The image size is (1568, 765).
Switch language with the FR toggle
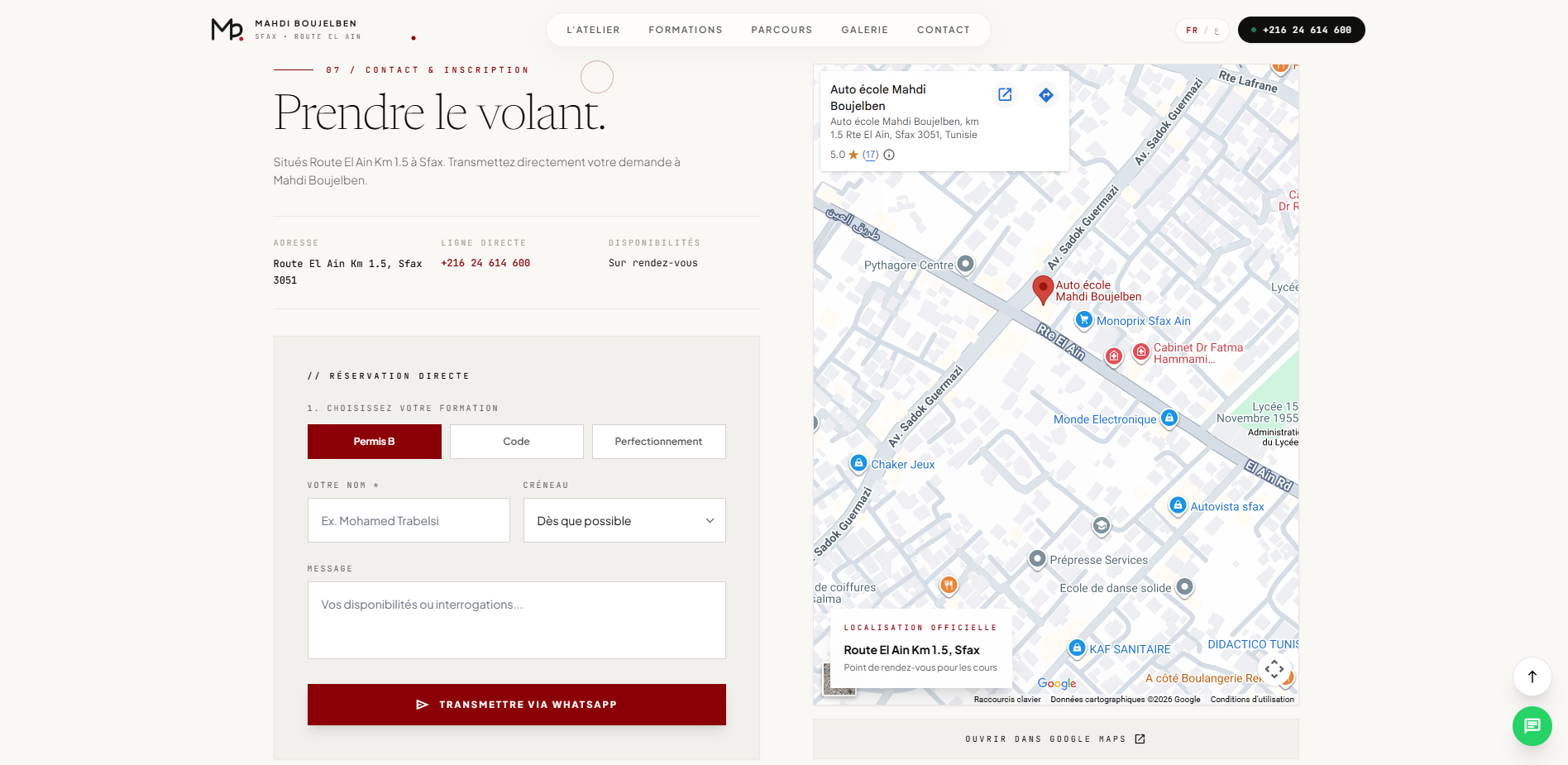point(1192,31)
